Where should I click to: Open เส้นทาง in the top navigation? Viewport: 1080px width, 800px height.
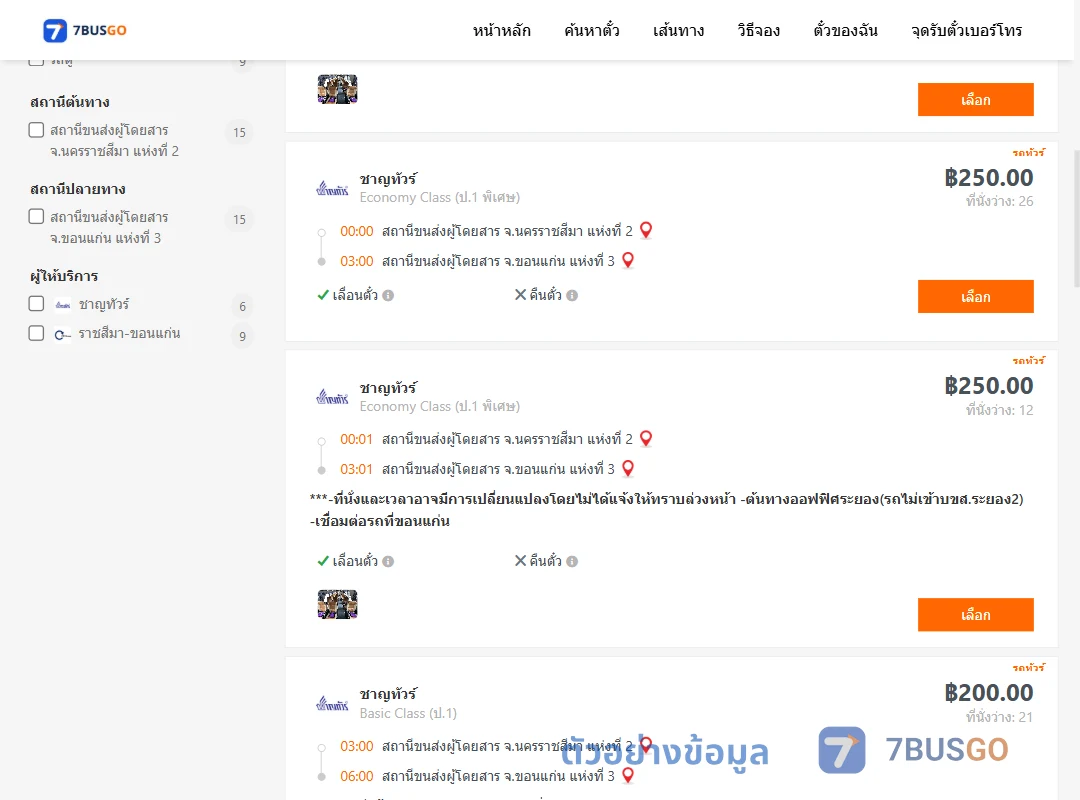(678, 30)
